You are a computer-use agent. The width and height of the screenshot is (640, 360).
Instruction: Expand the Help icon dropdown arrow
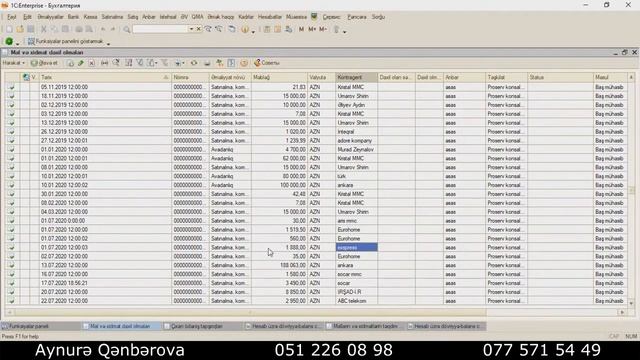coord(253,31)
